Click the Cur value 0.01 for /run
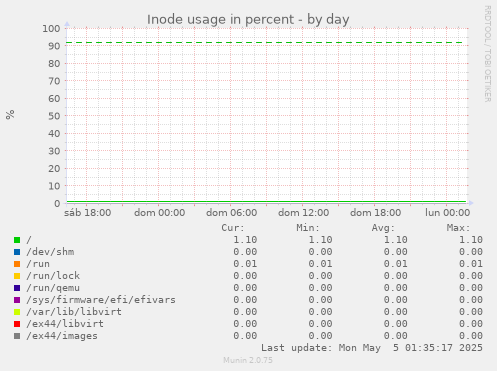497x371 pixels. pos(245,264)
